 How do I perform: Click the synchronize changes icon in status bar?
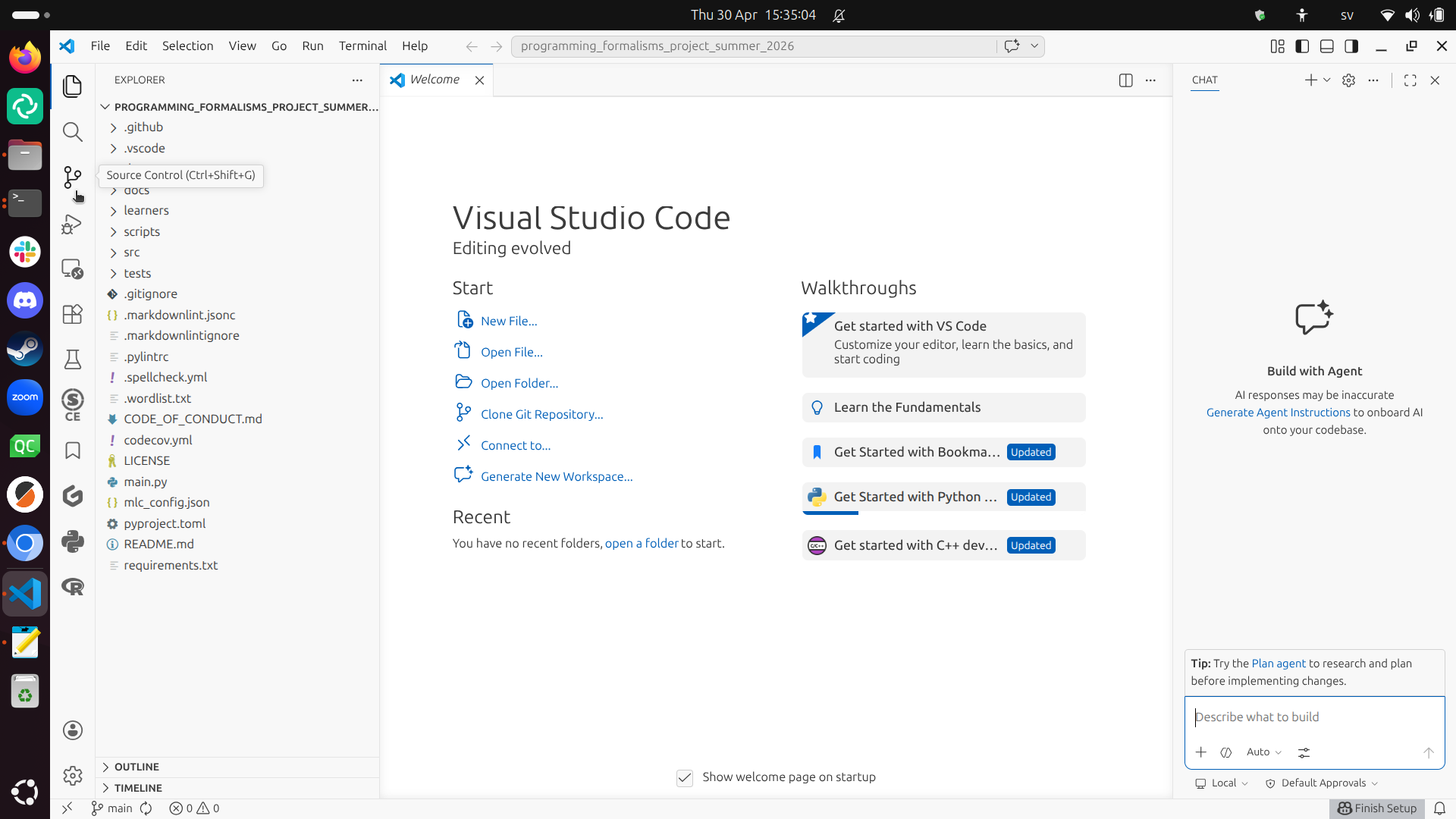[146, 808]
